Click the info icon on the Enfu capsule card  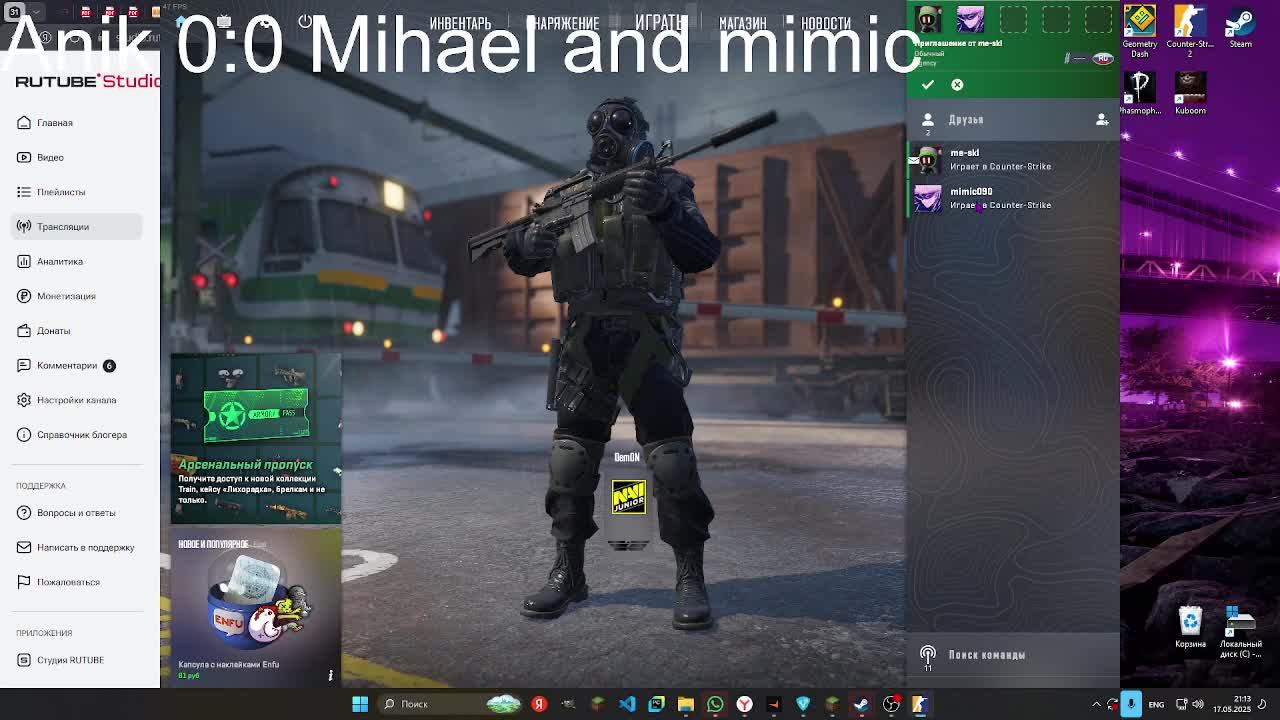click(x=330, y=675)
